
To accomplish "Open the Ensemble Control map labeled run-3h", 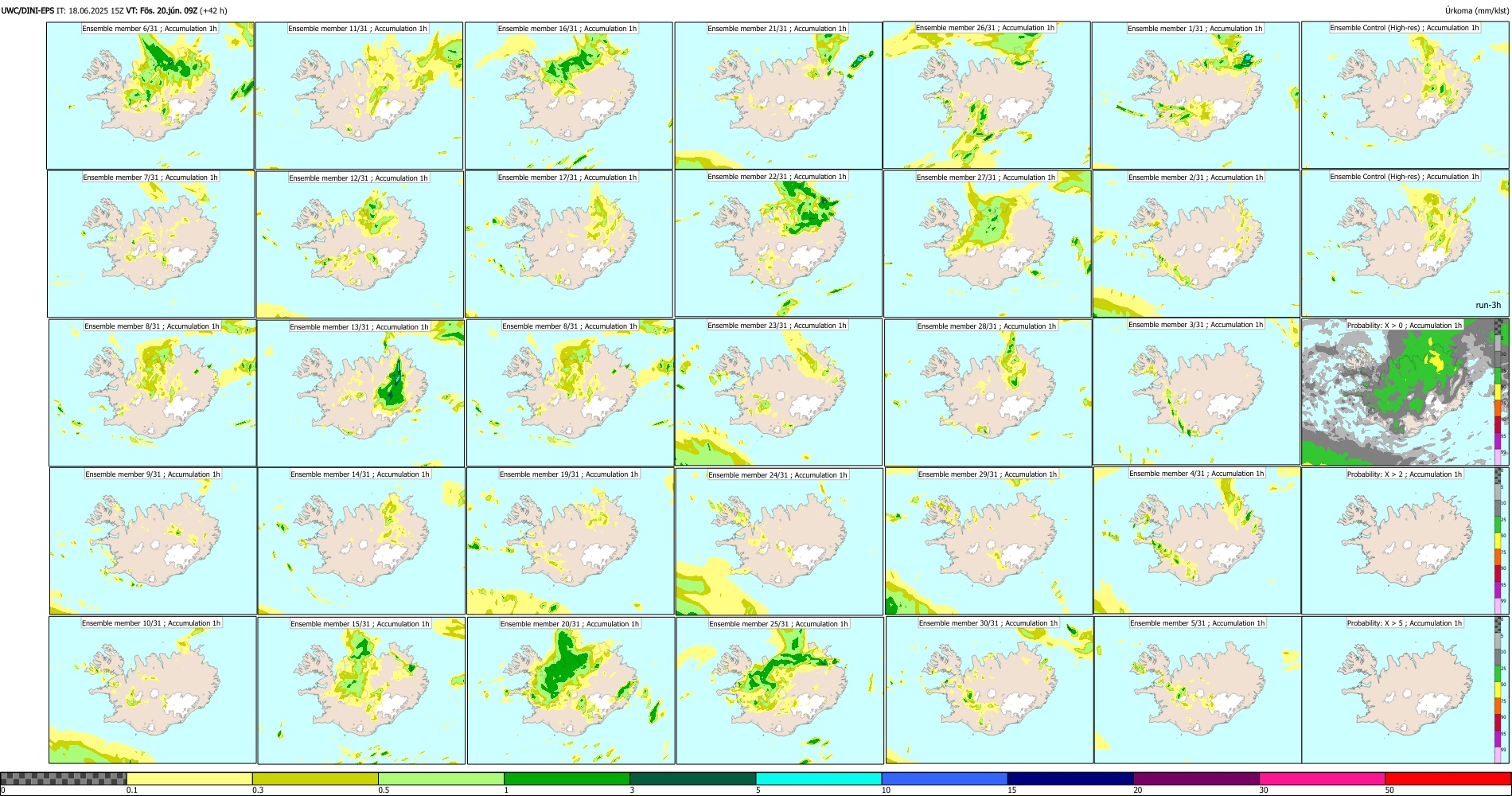I will coord(1405,244).
